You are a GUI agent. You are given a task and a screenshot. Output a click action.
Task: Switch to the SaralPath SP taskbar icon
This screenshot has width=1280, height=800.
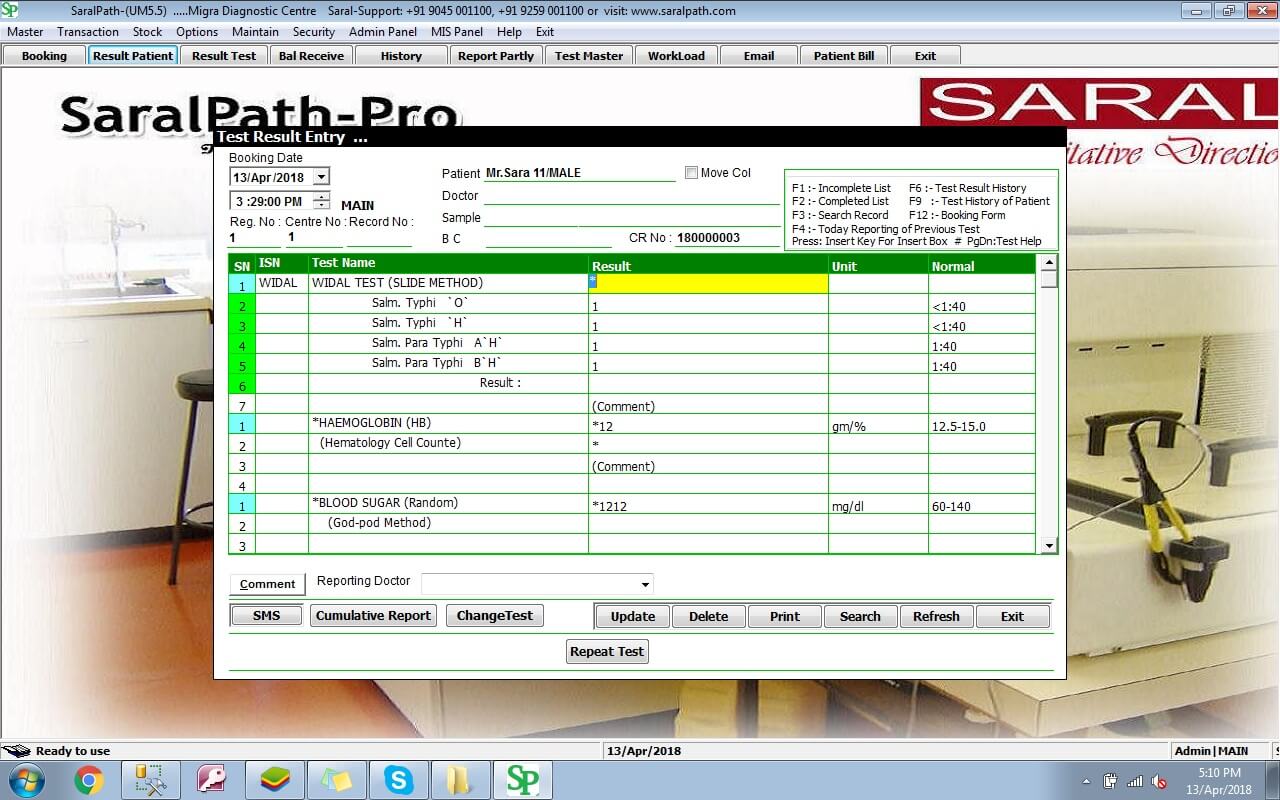(x=523, y=780)
